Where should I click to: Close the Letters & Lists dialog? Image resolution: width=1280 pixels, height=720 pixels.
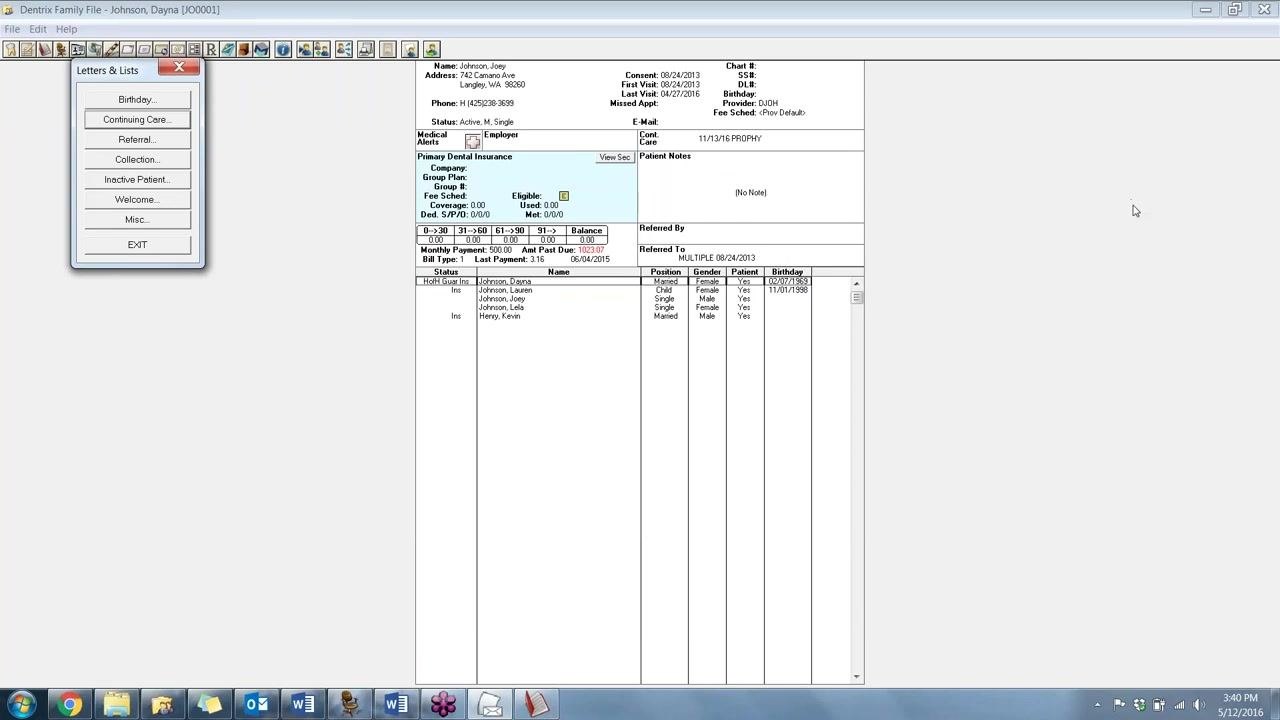point(179,67)
